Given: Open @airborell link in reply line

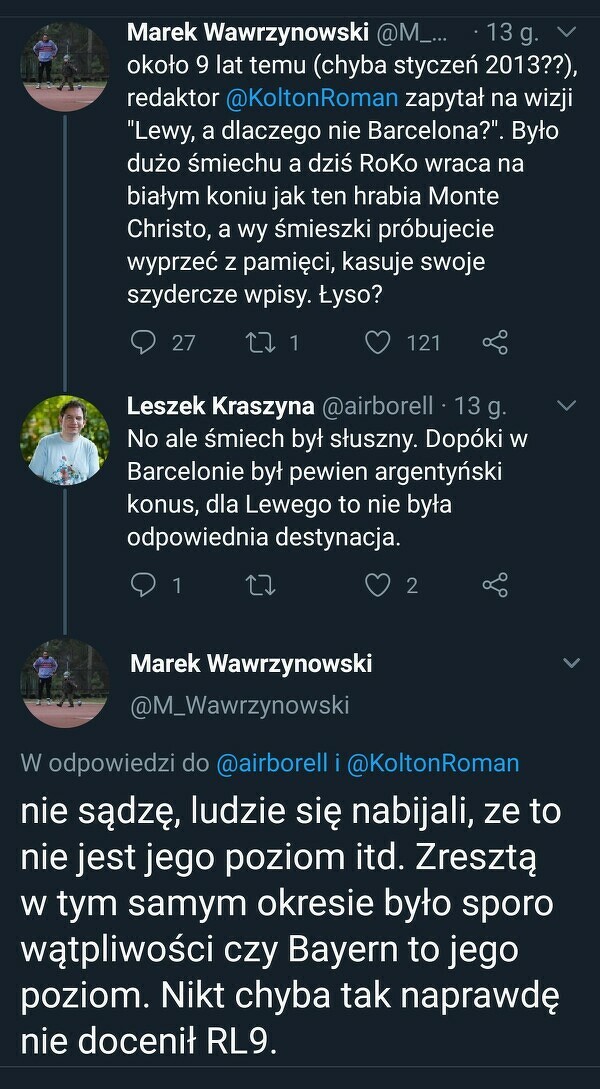Looking at the screenshot, I should pos(273,764).
